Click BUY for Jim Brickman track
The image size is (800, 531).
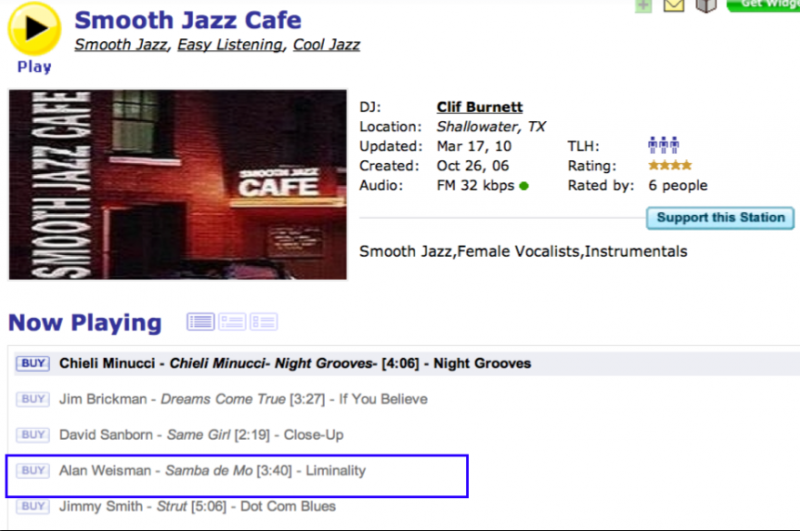(33, 399)
